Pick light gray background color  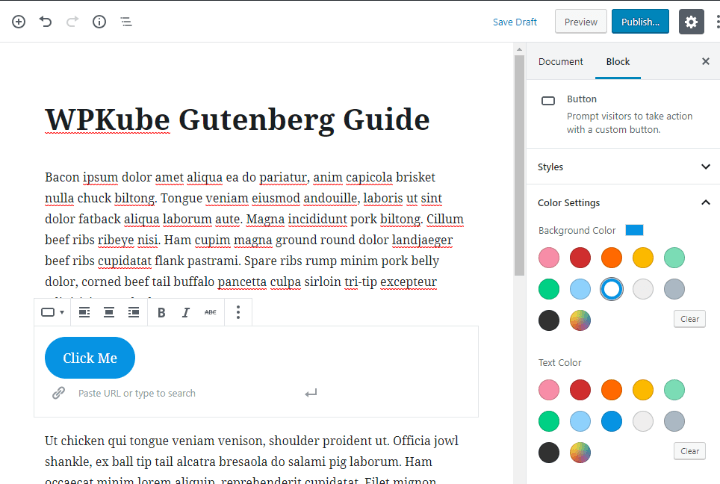coord(643,289)
